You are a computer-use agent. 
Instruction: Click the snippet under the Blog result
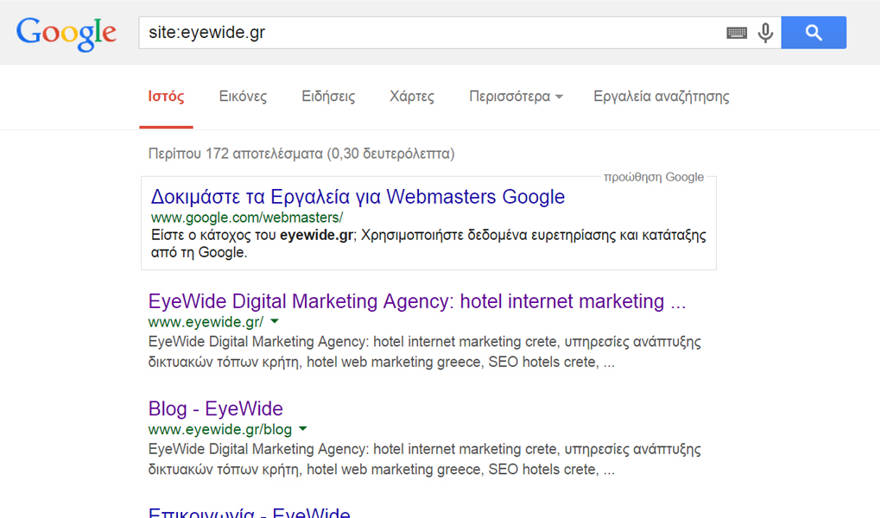click(x=425, y=459)
